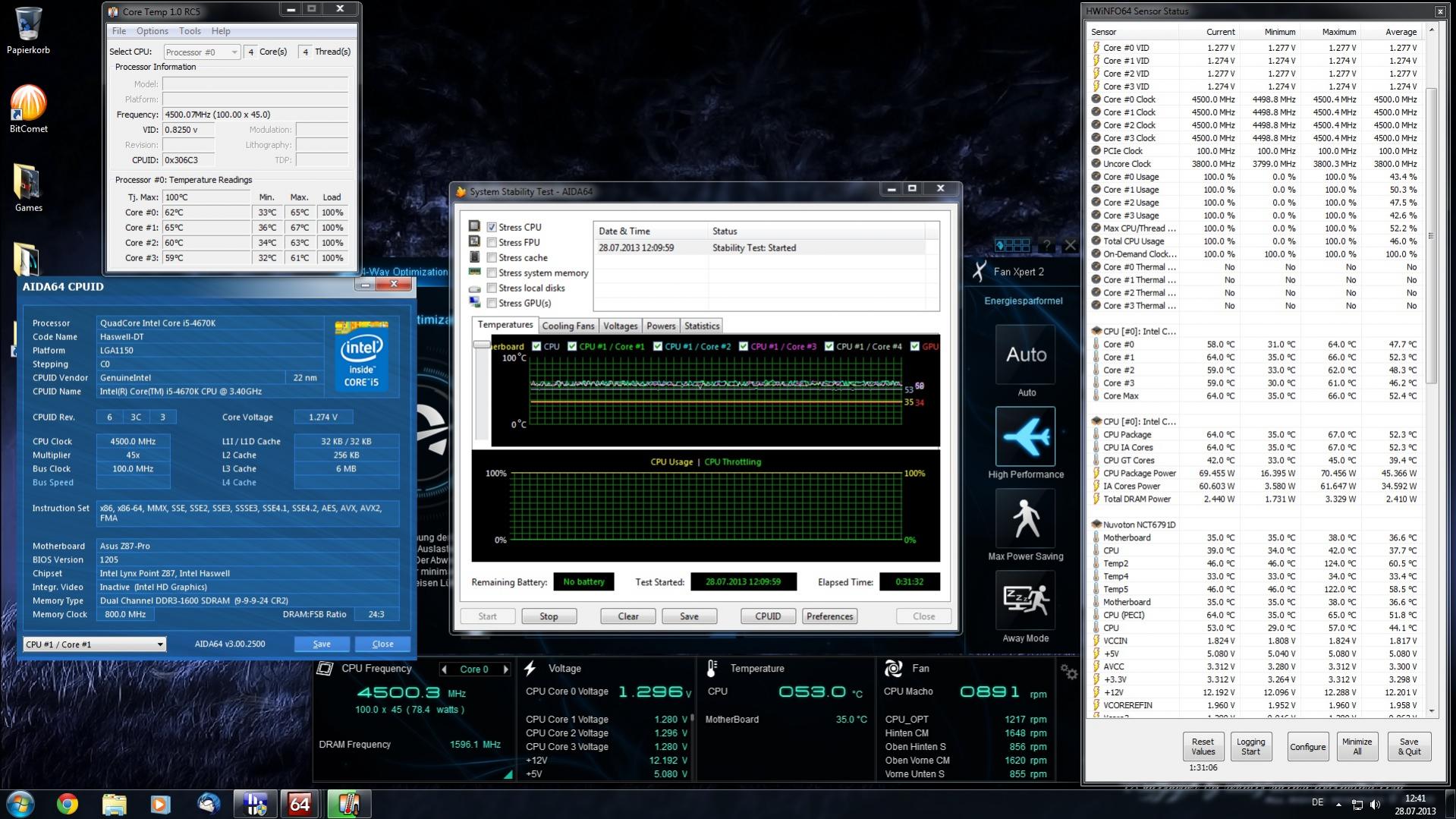Open Options menu in Core Temp
1456x819 pixels.
coord(153,31)
